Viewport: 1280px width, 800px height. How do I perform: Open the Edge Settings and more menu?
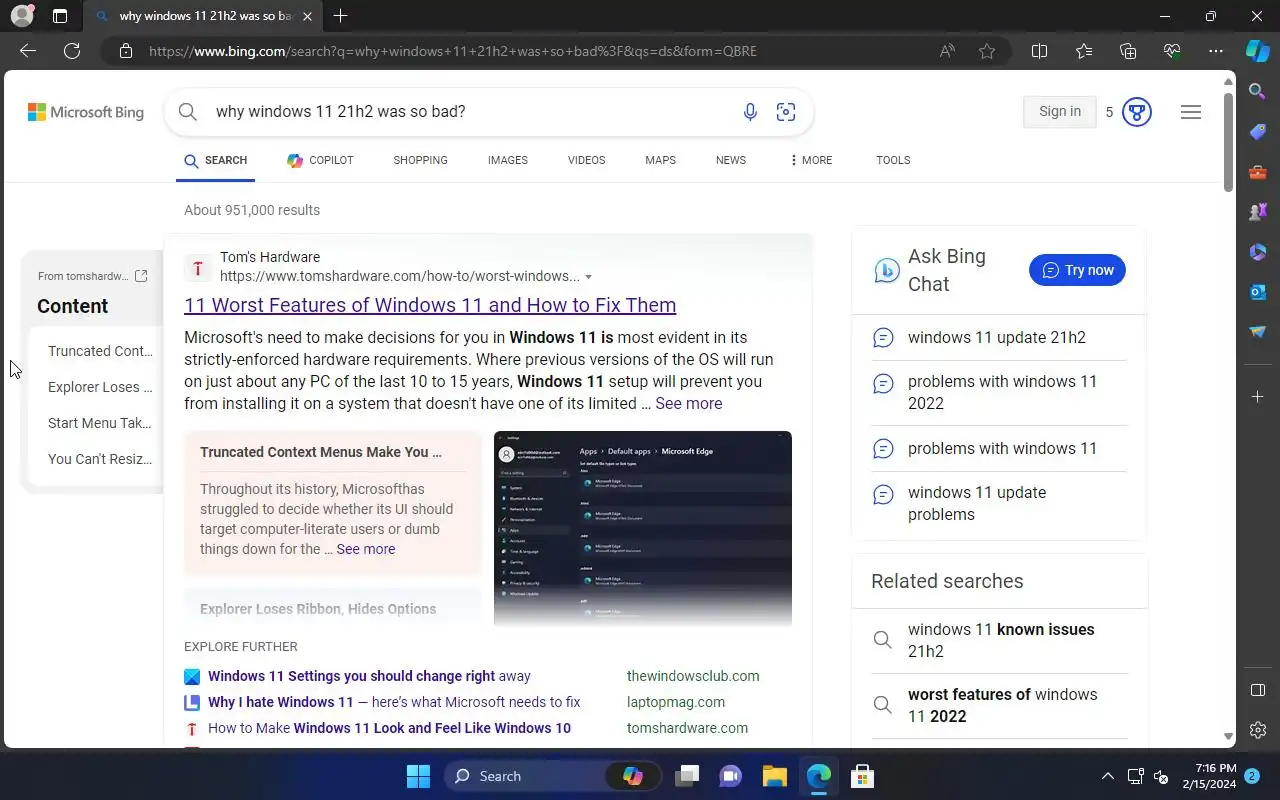1216,51
